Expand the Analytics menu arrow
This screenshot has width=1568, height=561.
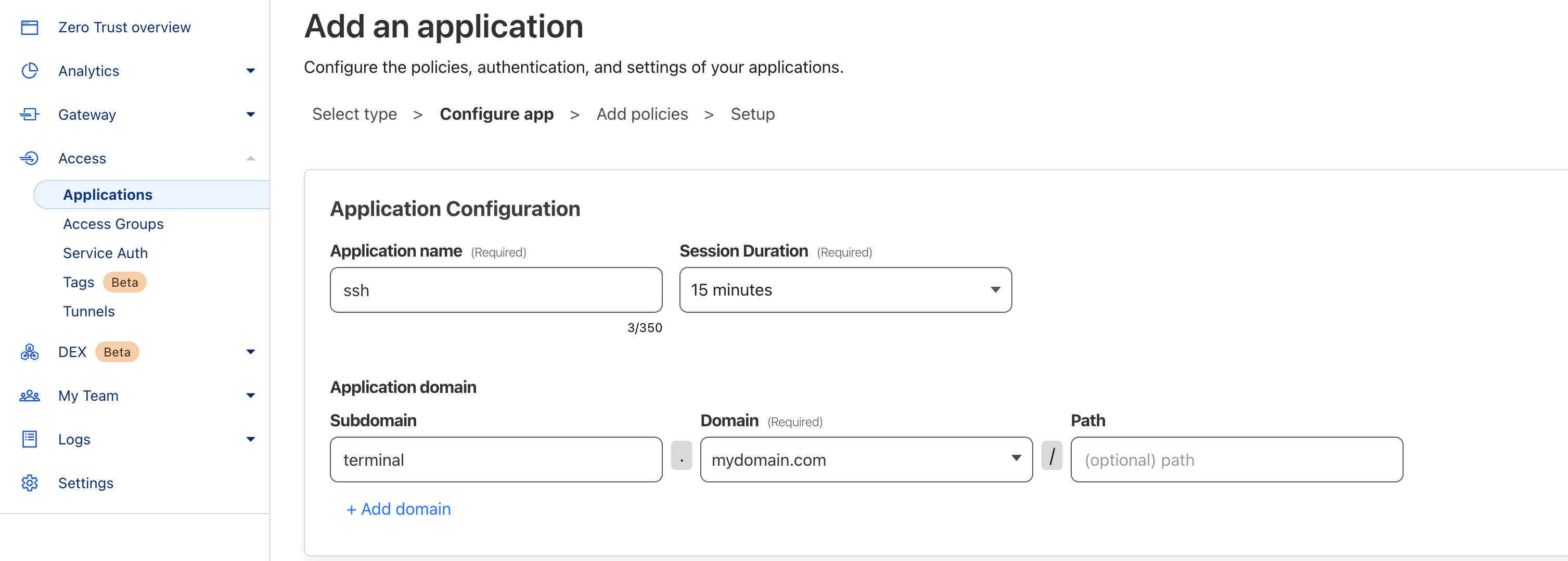click(250, 71)
